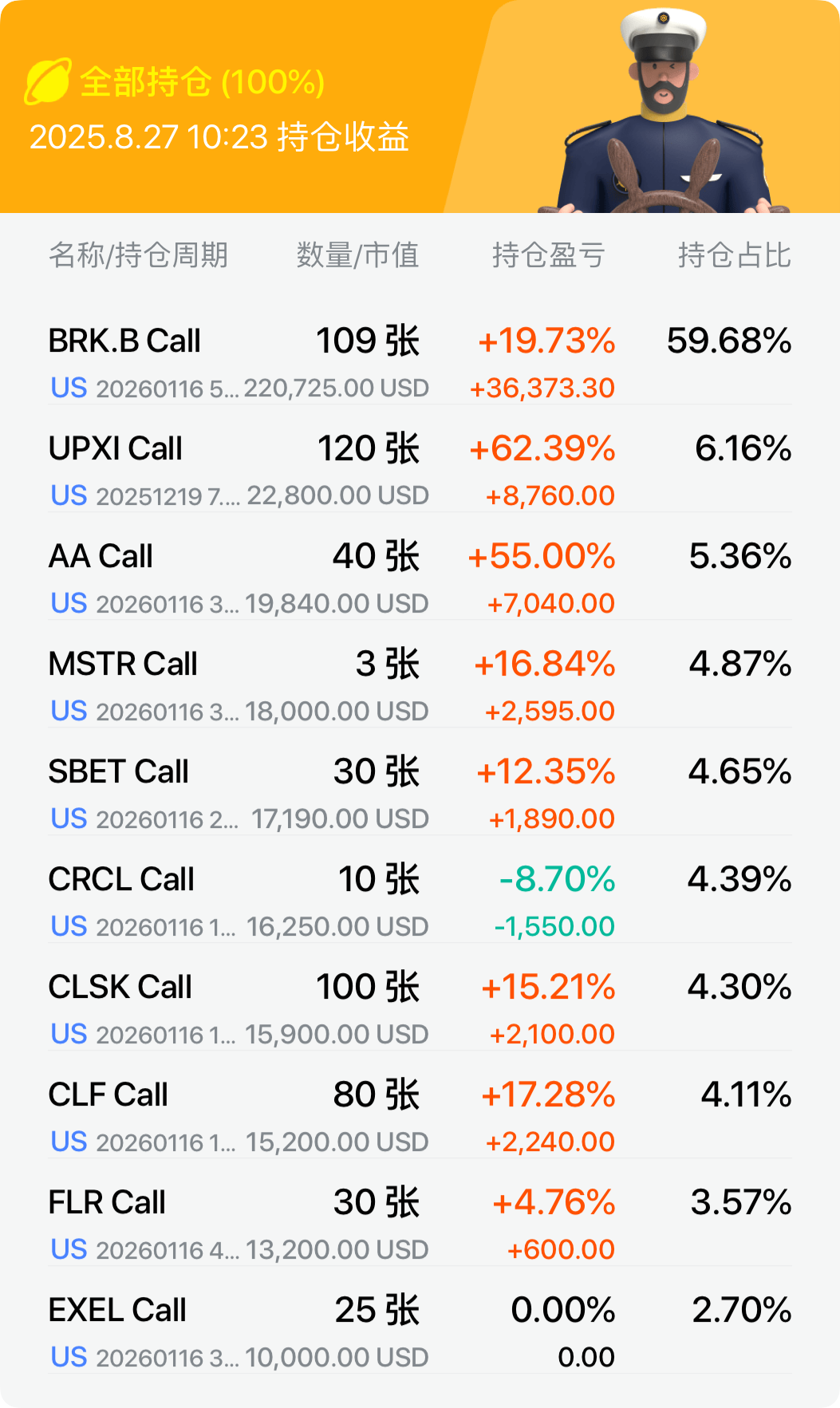This screenshot has width=840, height=1408.
Task: Click the US market tag under BRK.B Call
Action: tap(69, 388)
